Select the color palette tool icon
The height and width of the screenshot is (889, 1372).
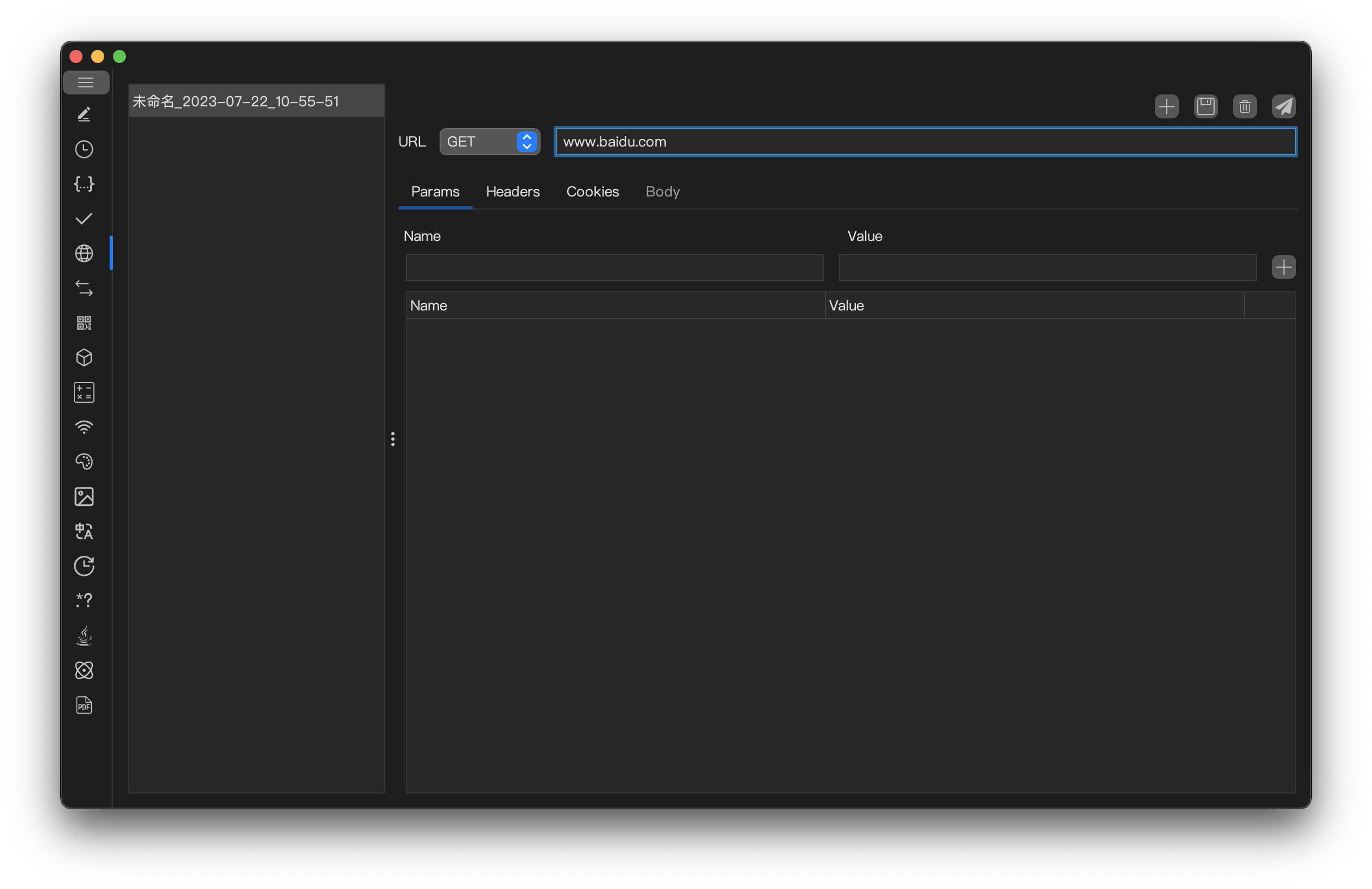coord(84,462)
